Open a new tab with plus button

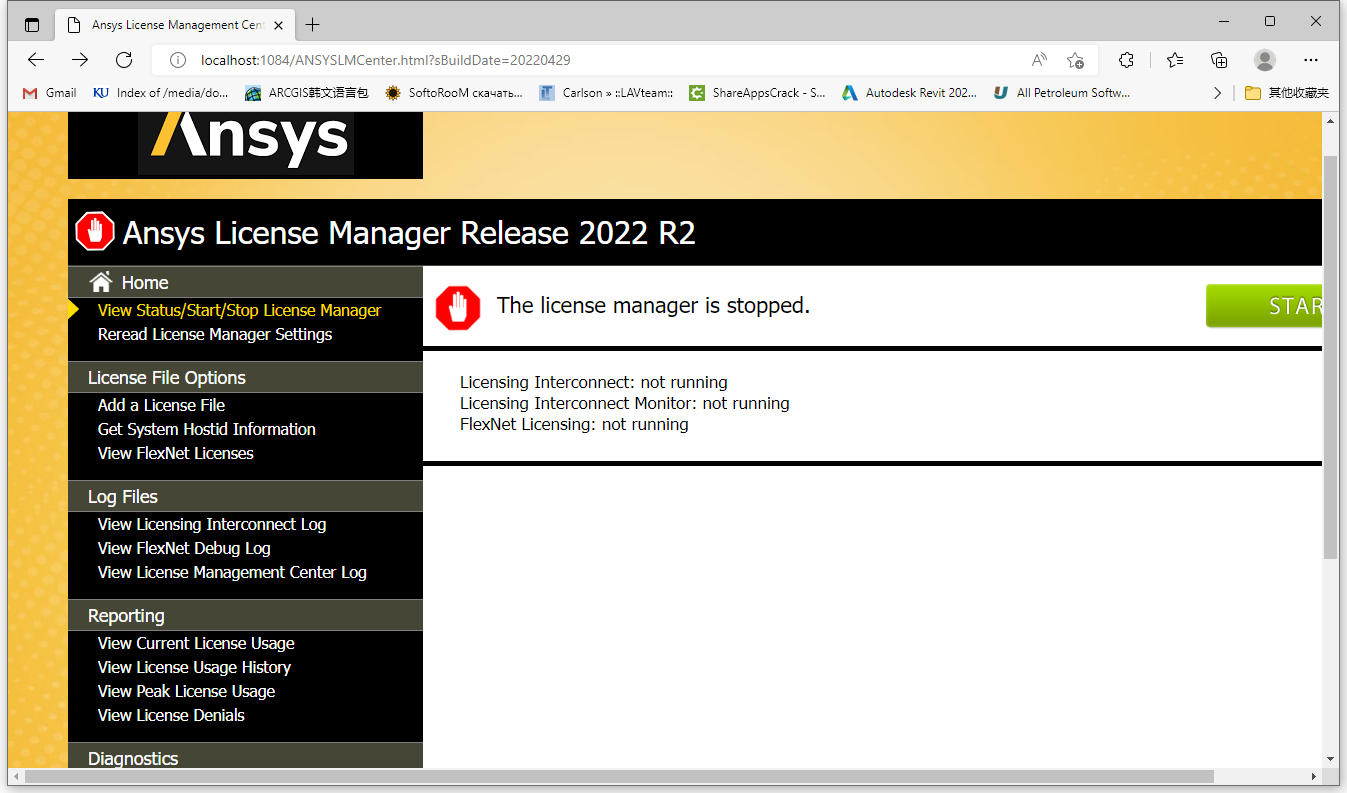(312, 24)
